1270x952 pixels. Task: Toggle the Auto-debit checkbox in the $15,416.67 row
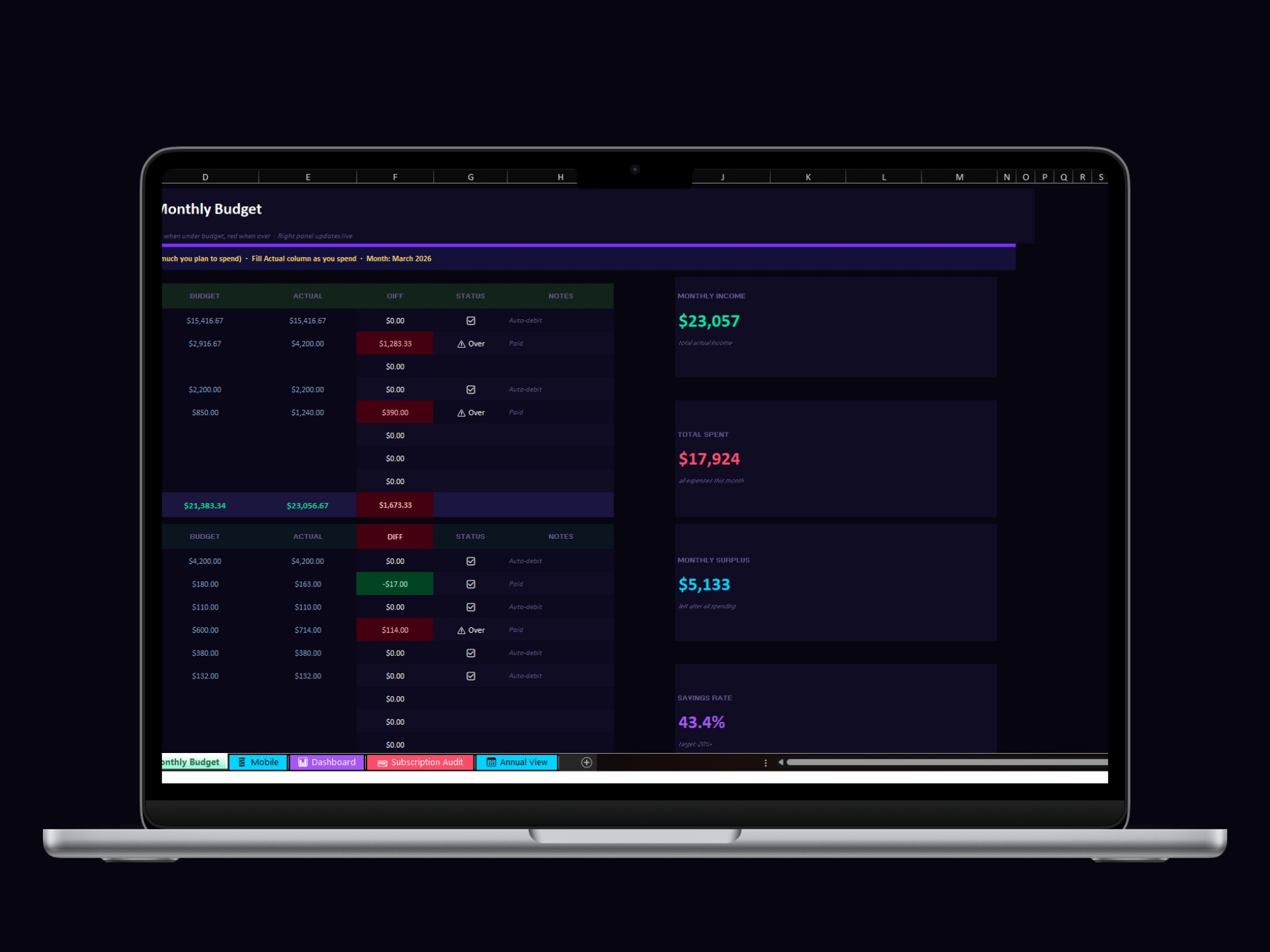(x=470, y=320)
